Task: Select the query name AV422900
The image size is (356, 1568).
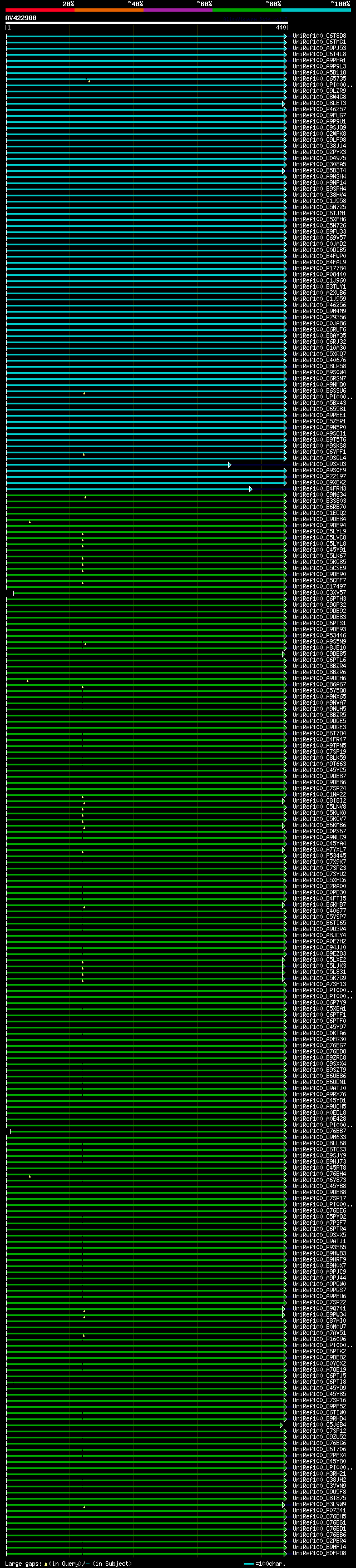Action: tap(21, 18)
